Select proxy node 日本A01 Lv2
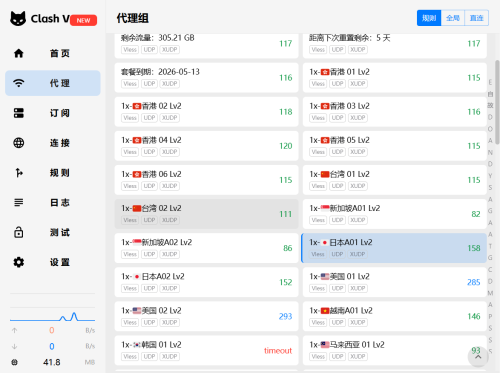500x373 pixels. (x=394, y=248)
